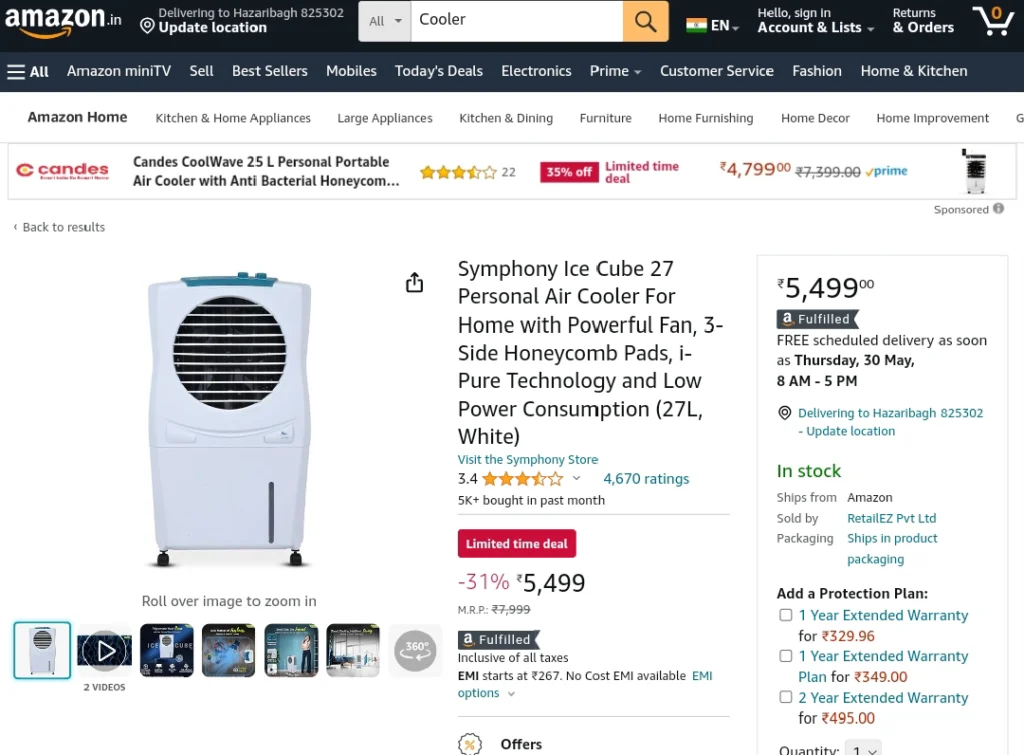Click the Amazon.in logo
The height and width of the screenshot is (755, 1024).
[x=63, y=20]
